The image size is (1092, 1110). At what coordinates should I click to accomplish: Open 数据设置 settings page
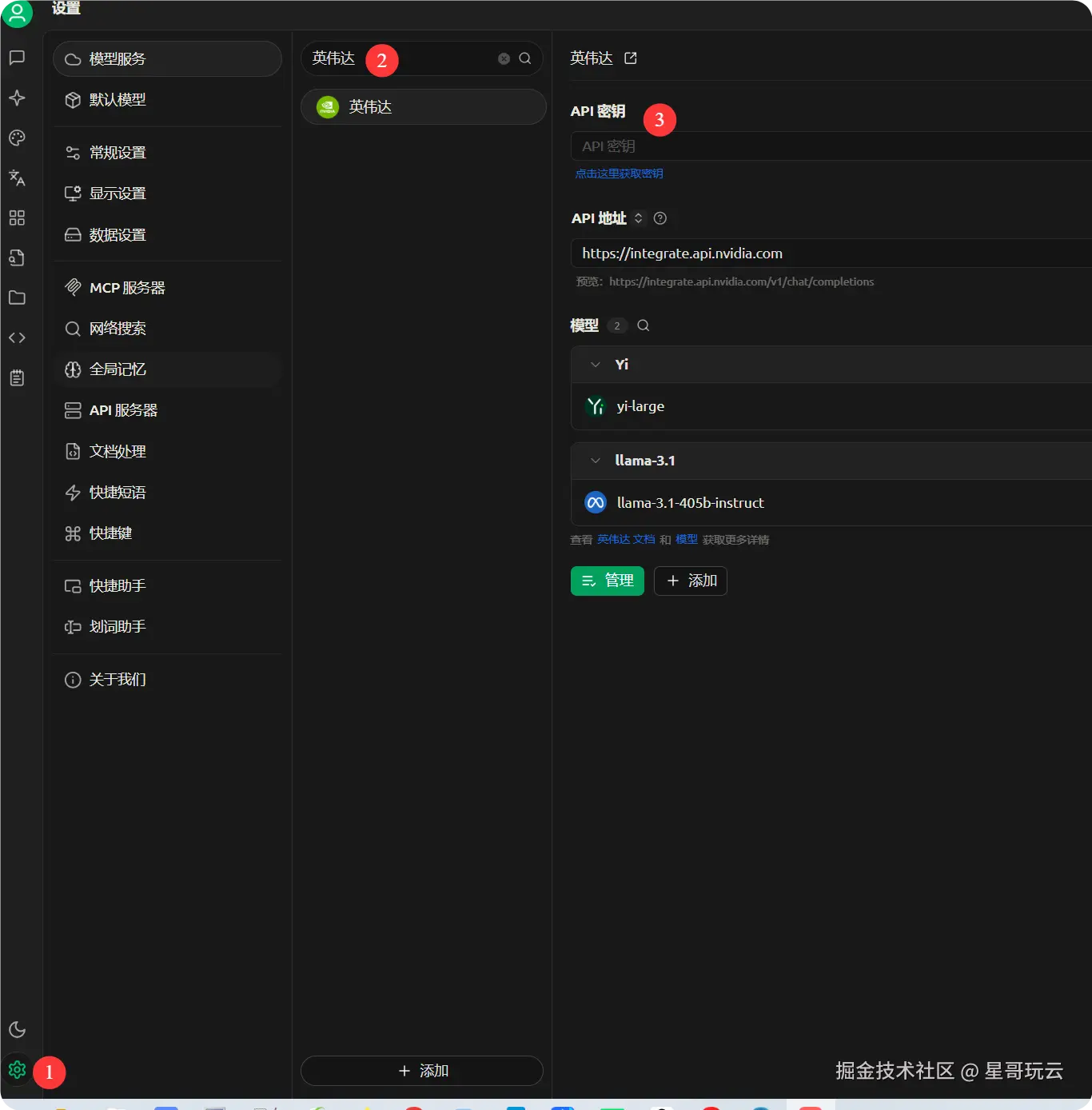tap(167, 235)
